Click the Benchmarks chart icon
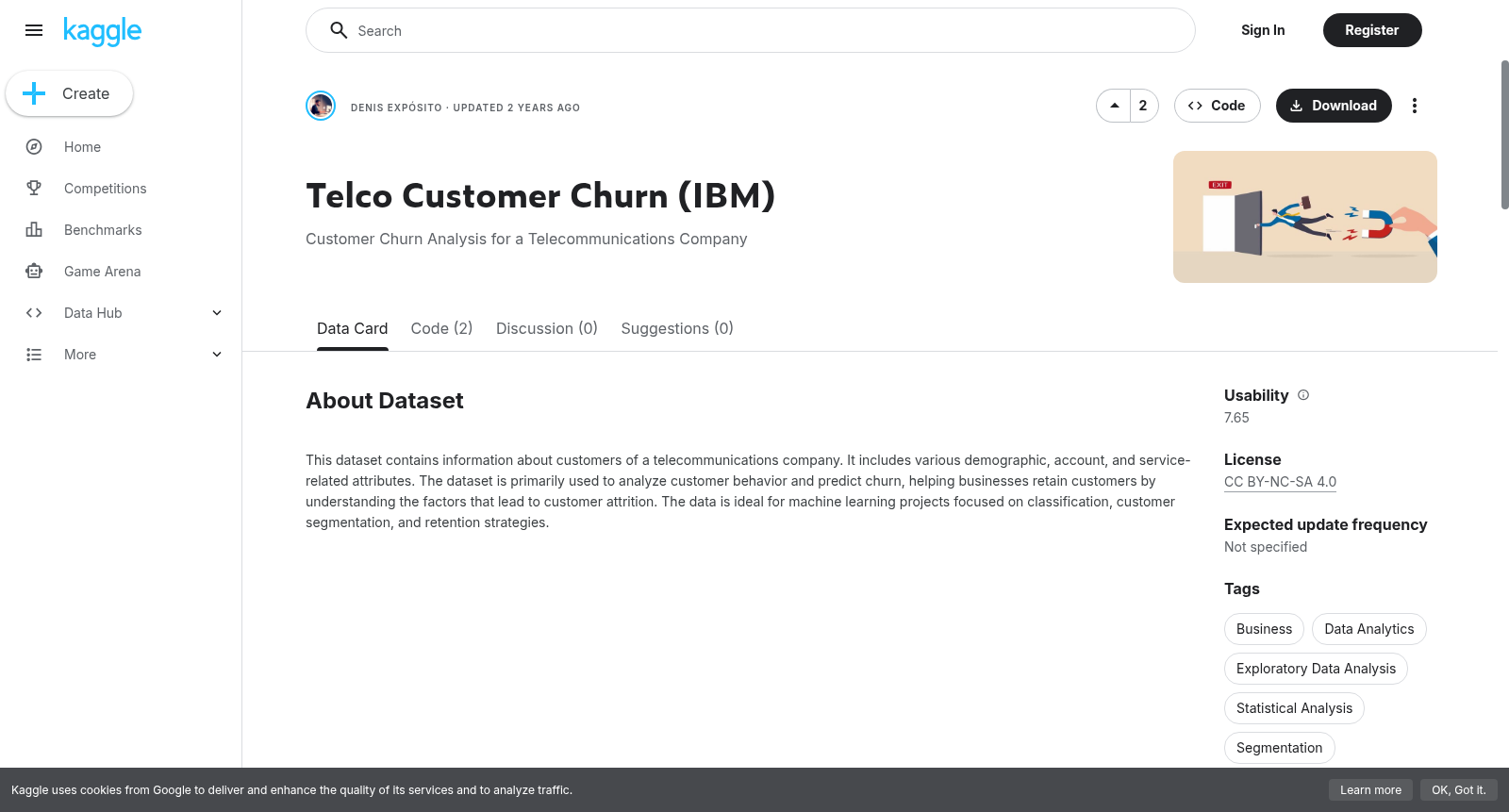1509x812 pixels. (x=34, y=230)
